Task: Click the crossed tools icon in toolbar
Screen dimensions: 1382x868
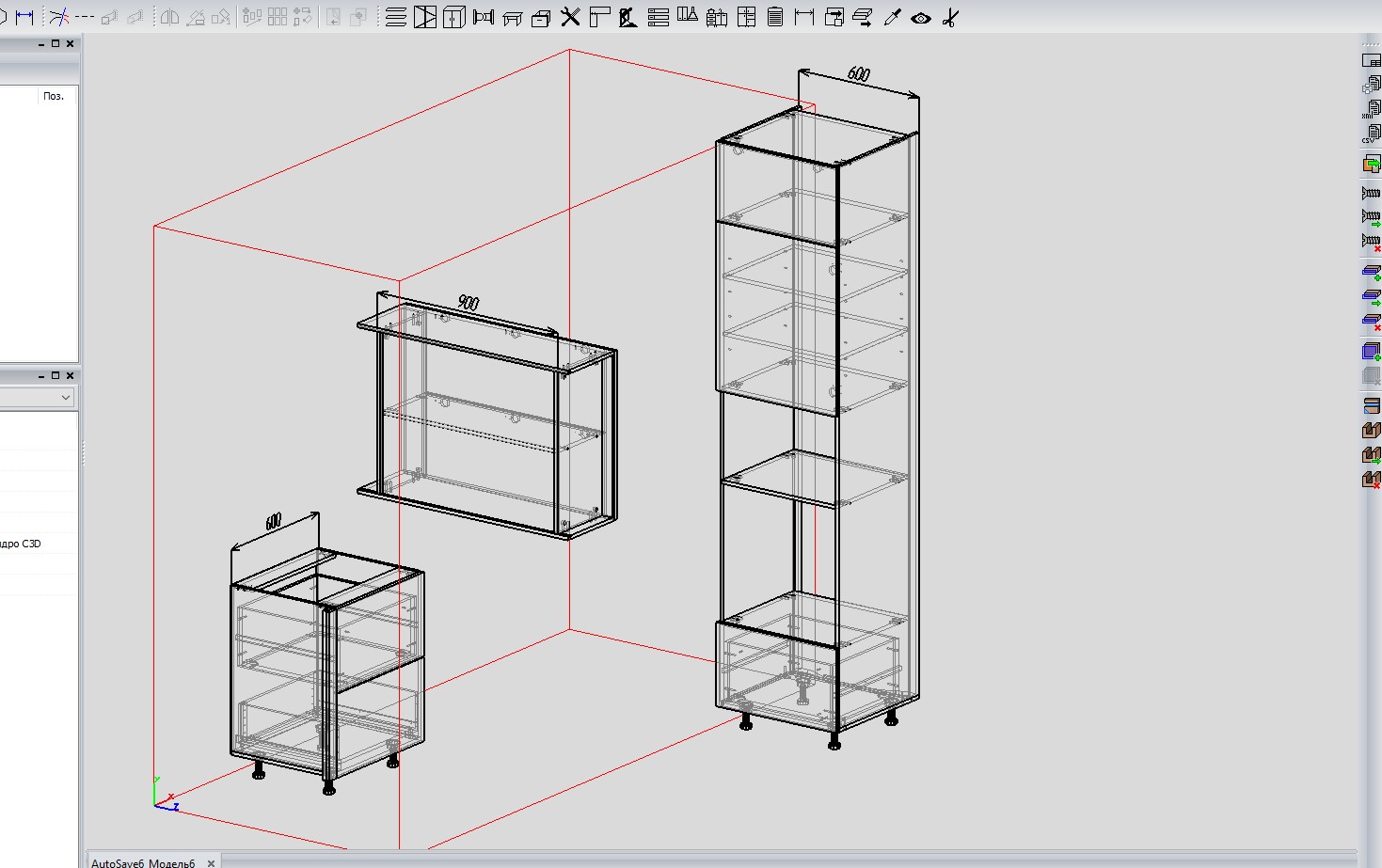Action: [570, 17]
